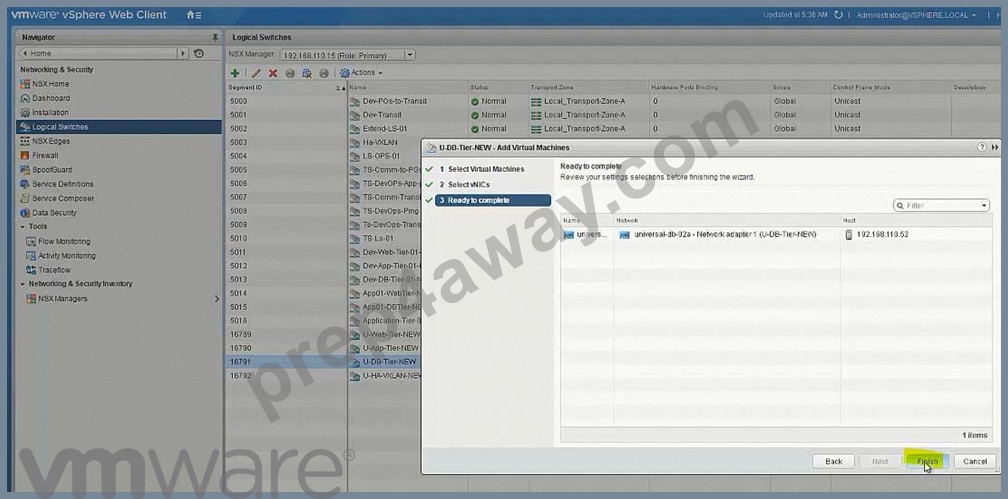Click the Navigator forward arrow
This screenshot has width=1008, height=499.
(184, 53)
